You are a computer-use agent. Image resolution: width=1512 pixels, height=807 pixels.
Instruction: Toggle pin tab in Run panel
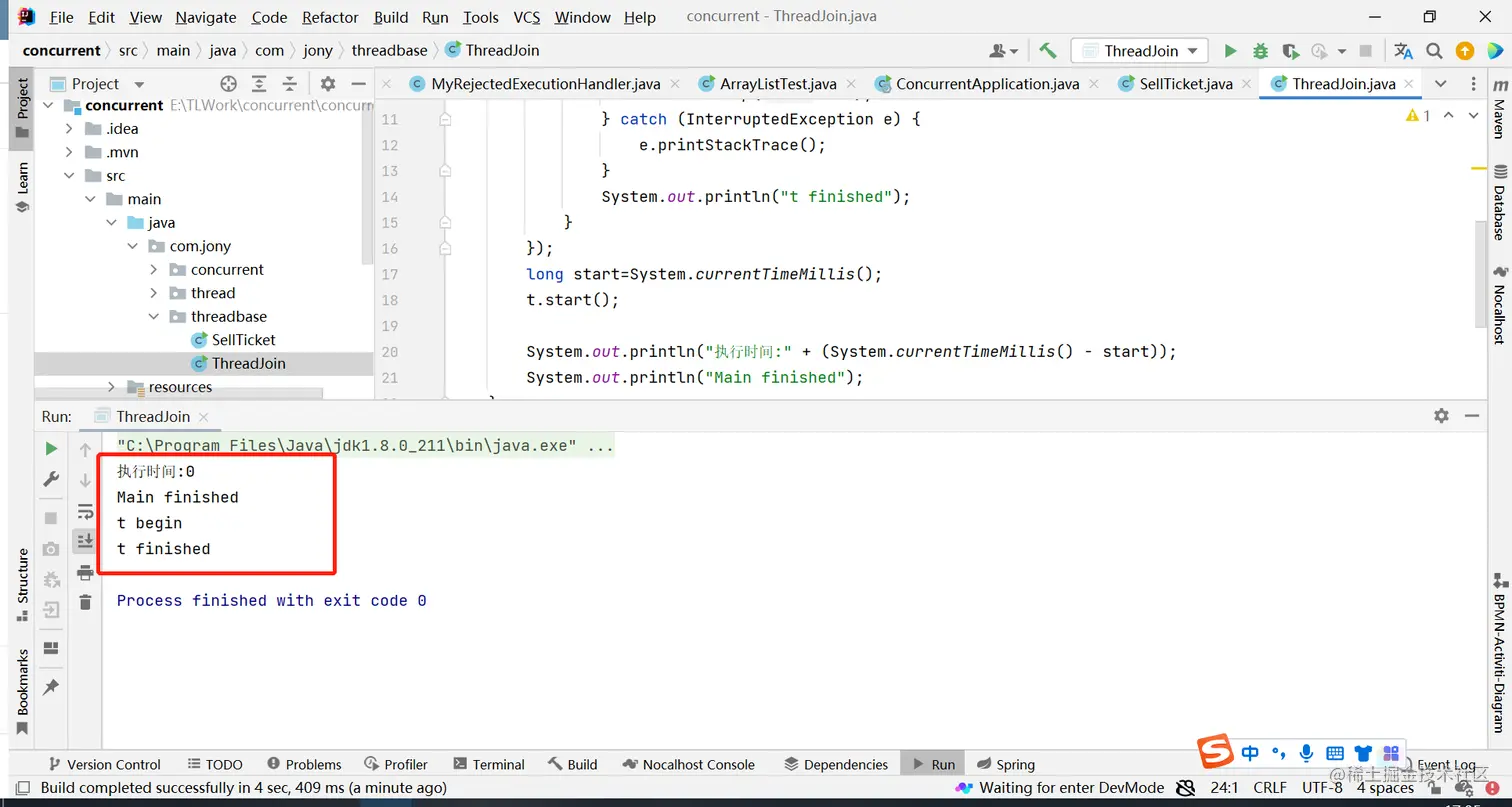coord(51,687)
